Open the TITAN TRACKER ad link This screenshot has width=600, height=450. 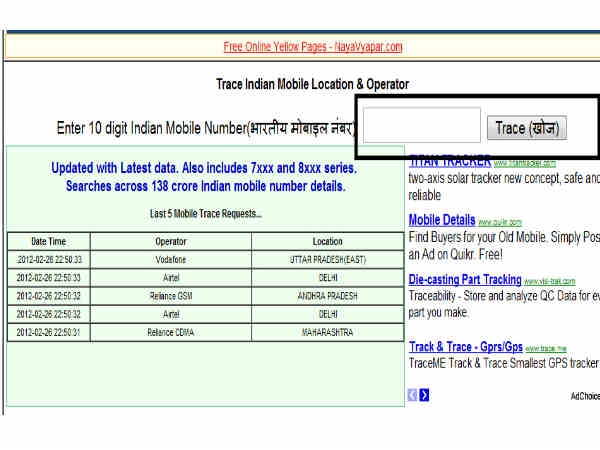pyautogui.click(x=450, y=161)
